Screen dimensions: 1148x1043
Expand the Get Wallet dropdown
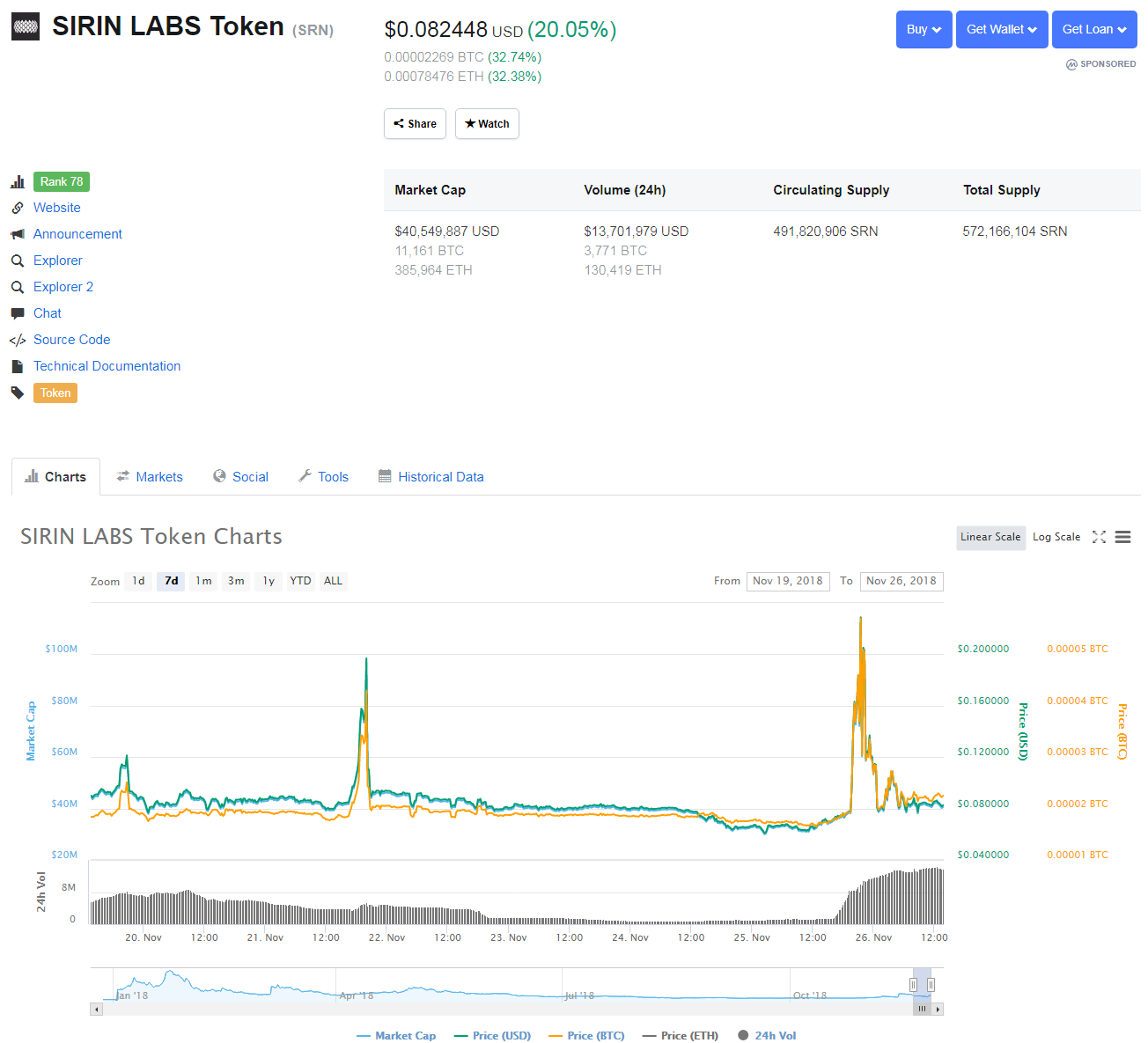[x=1002, y=29]
